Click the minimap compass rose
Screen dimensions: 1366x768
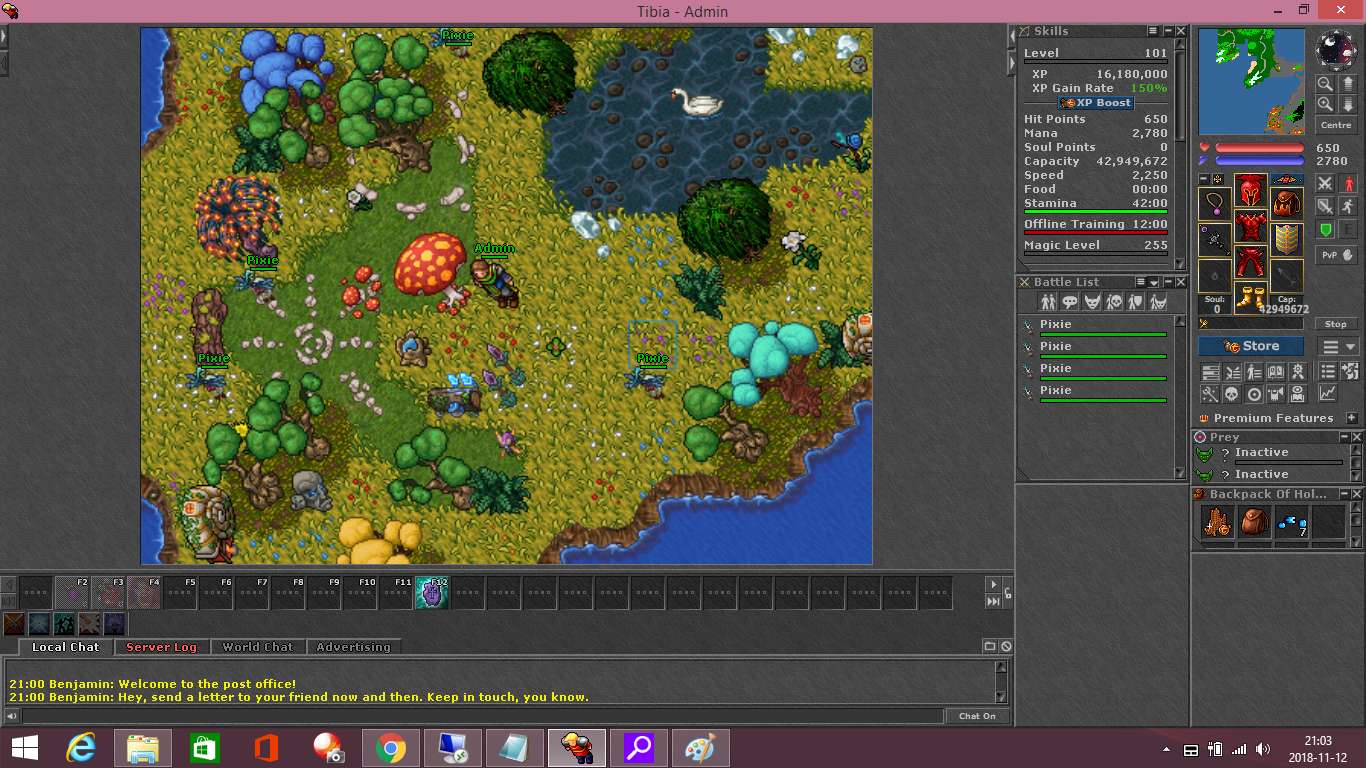[1337, 49]
